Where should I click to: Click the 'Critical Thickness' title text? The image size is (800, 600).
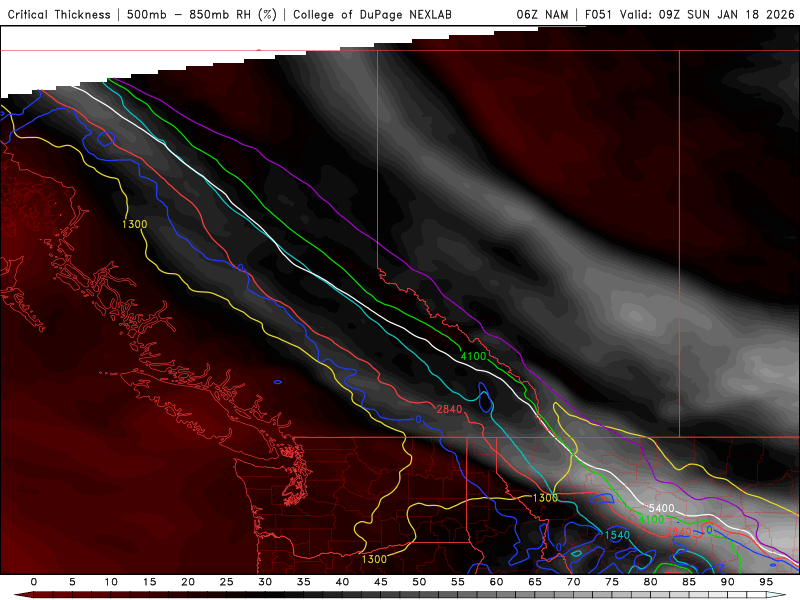point(59,15)
